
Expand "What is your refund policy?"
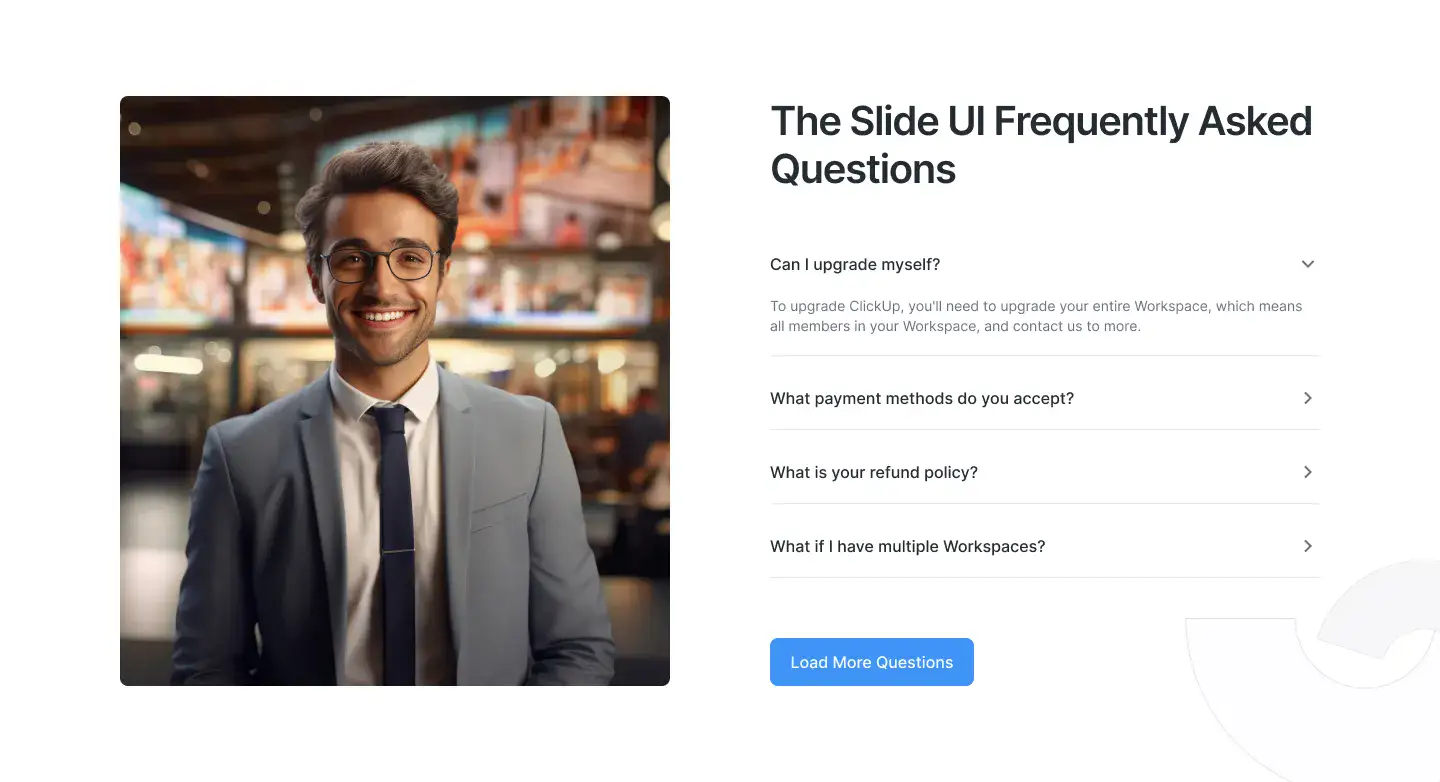[x=874, y=472]
